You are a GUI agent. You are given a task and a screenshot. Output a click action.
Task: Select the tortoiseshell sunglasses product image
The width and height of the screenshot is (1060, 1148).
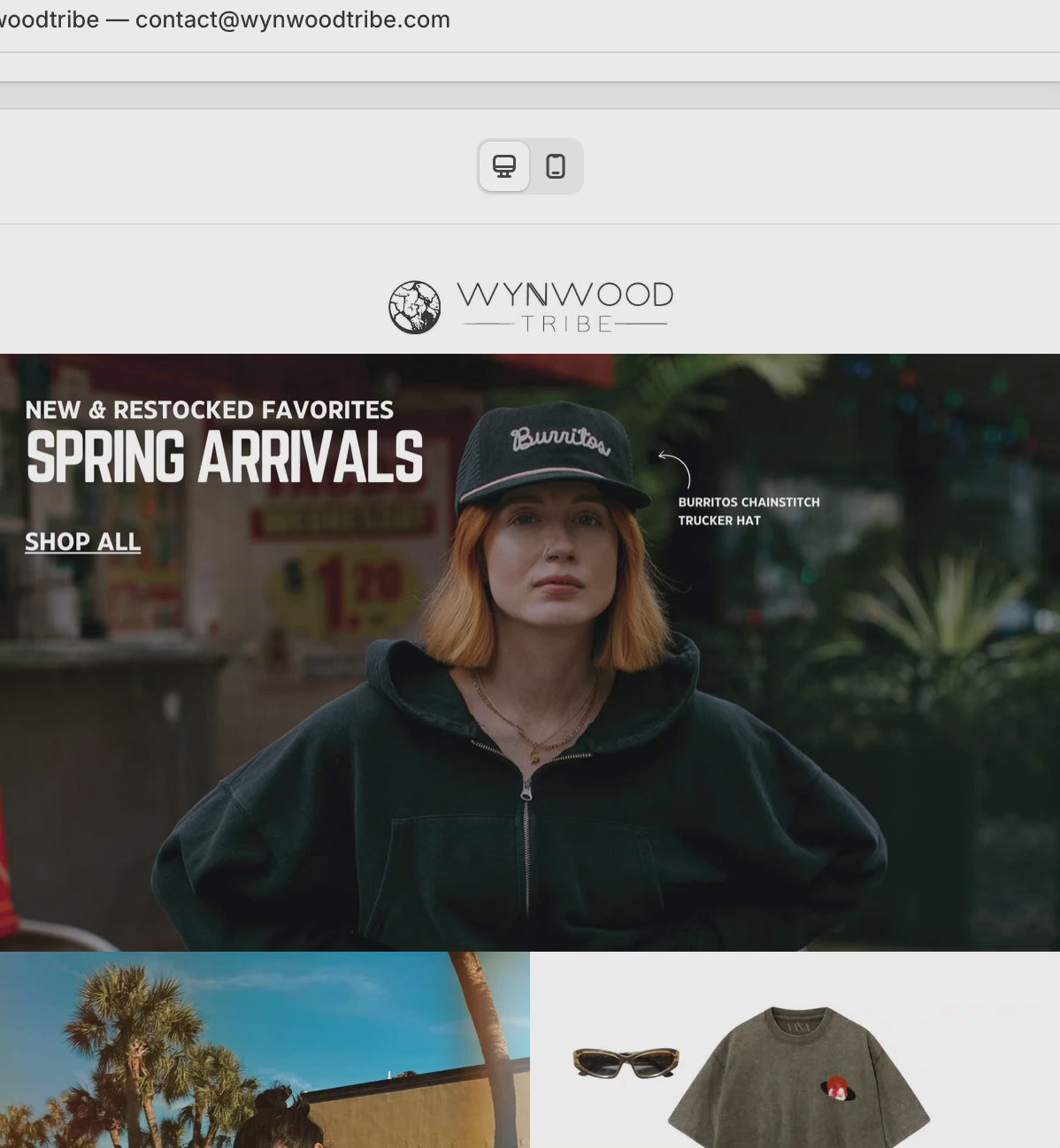(x=626, y=1062)
